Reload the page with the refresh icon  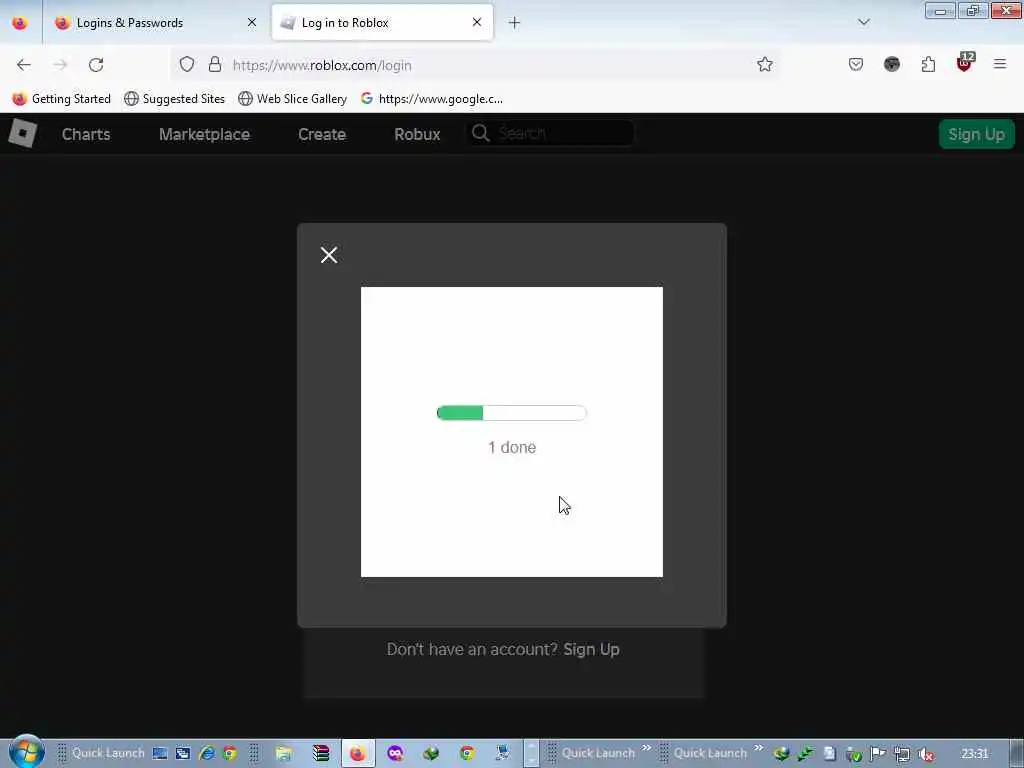tap(96, 65)
